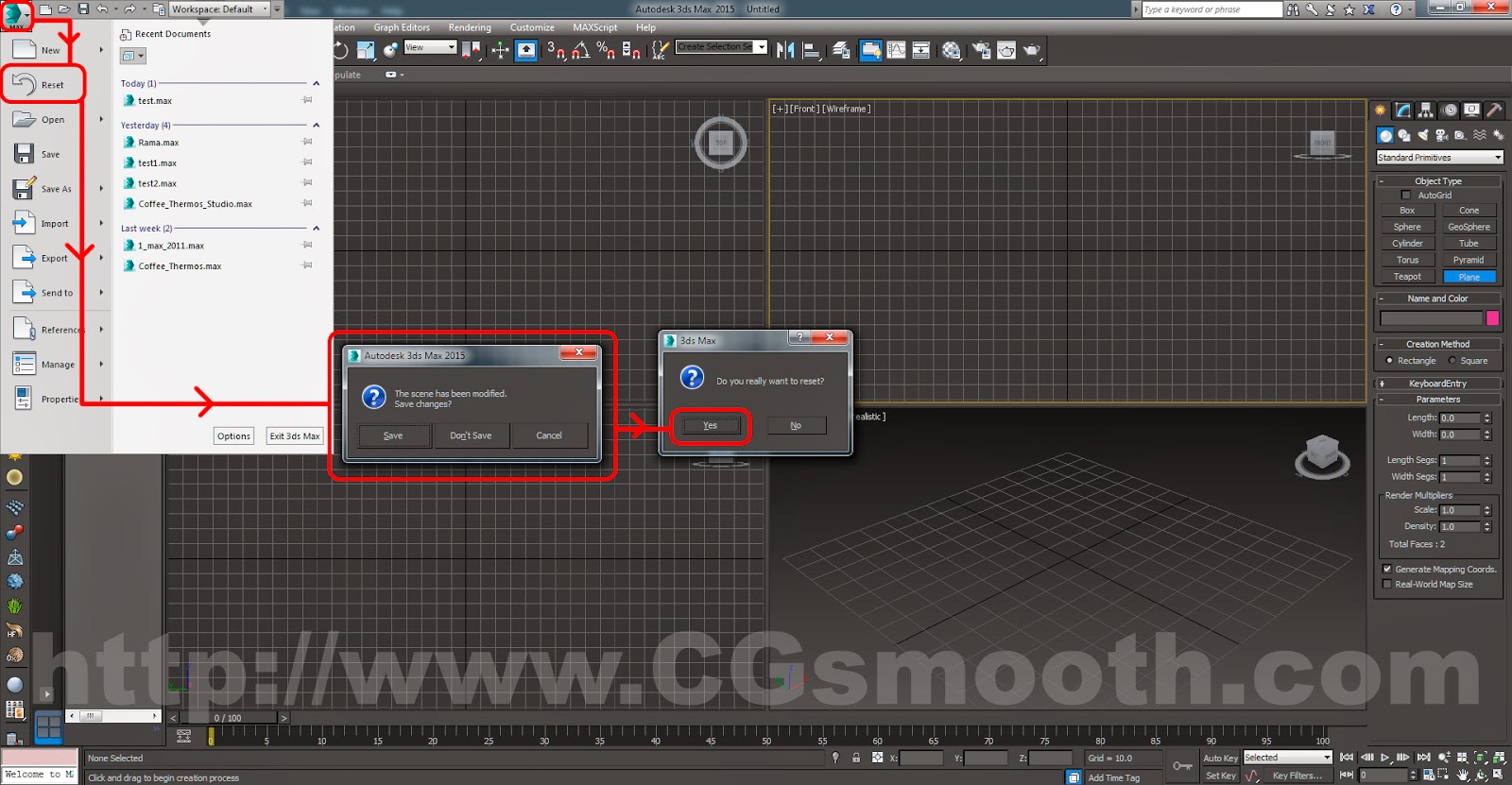The width and height of the screenshot is (1512, 785).
Task: Select the Lights category icon
Action: [1423, 136]
